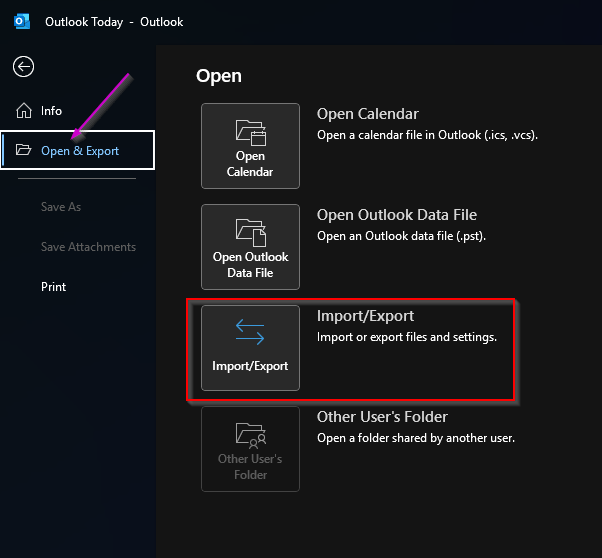
Task: Select Save Attachments in the sidebar
Action: click(x=88, y=247)
